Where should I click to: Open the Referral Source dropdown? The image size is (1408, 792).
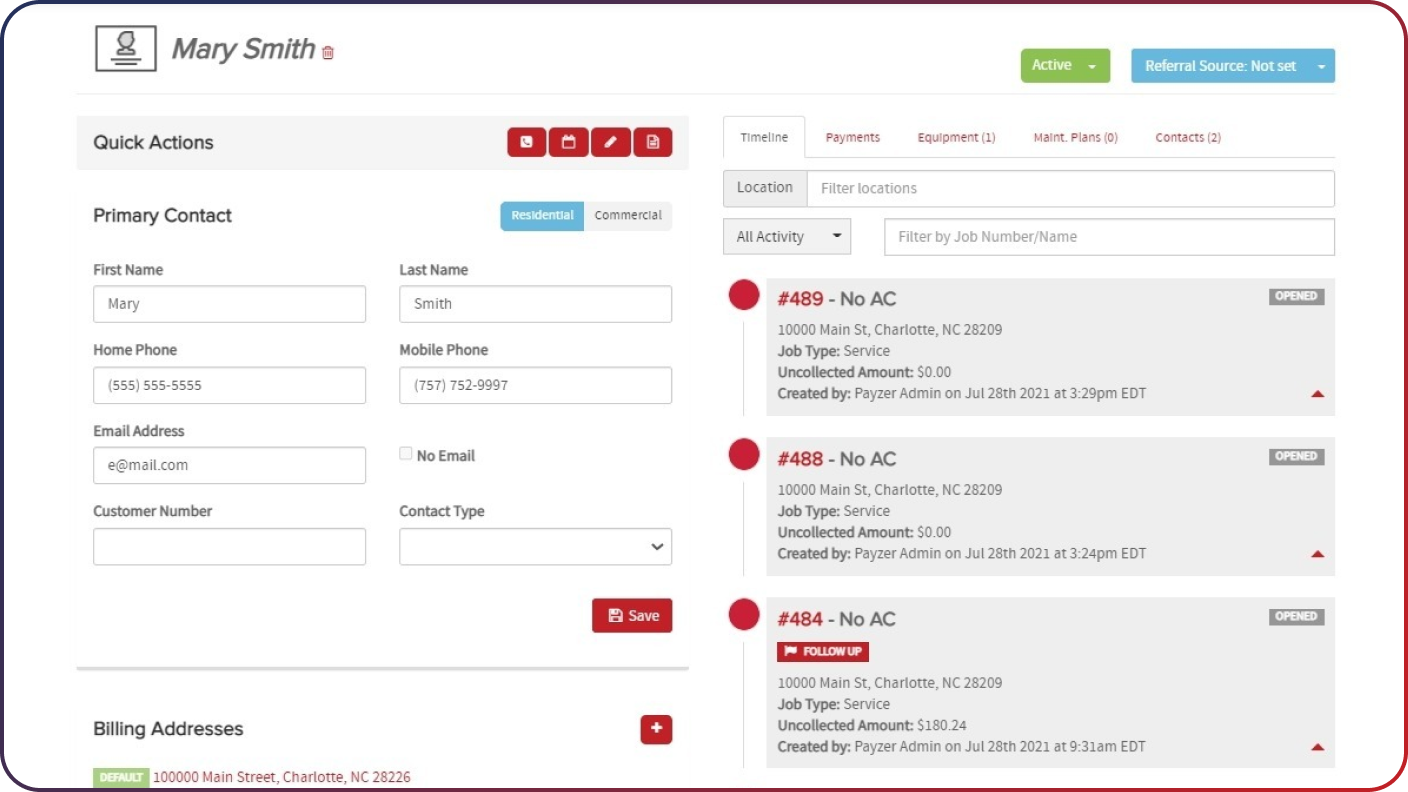(1233, 66)
